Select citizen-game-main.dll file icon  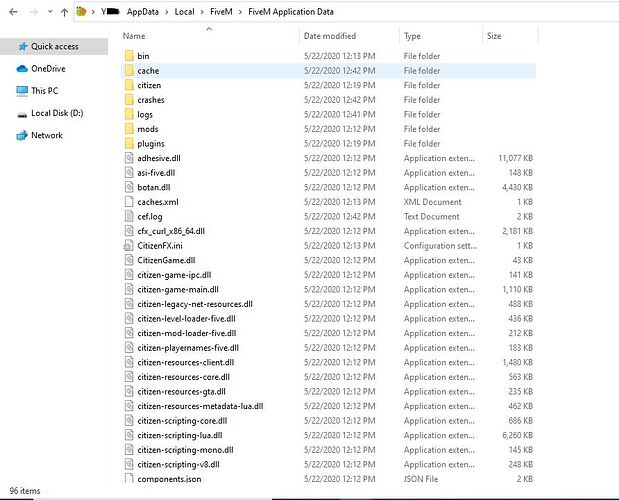point(129,289)
